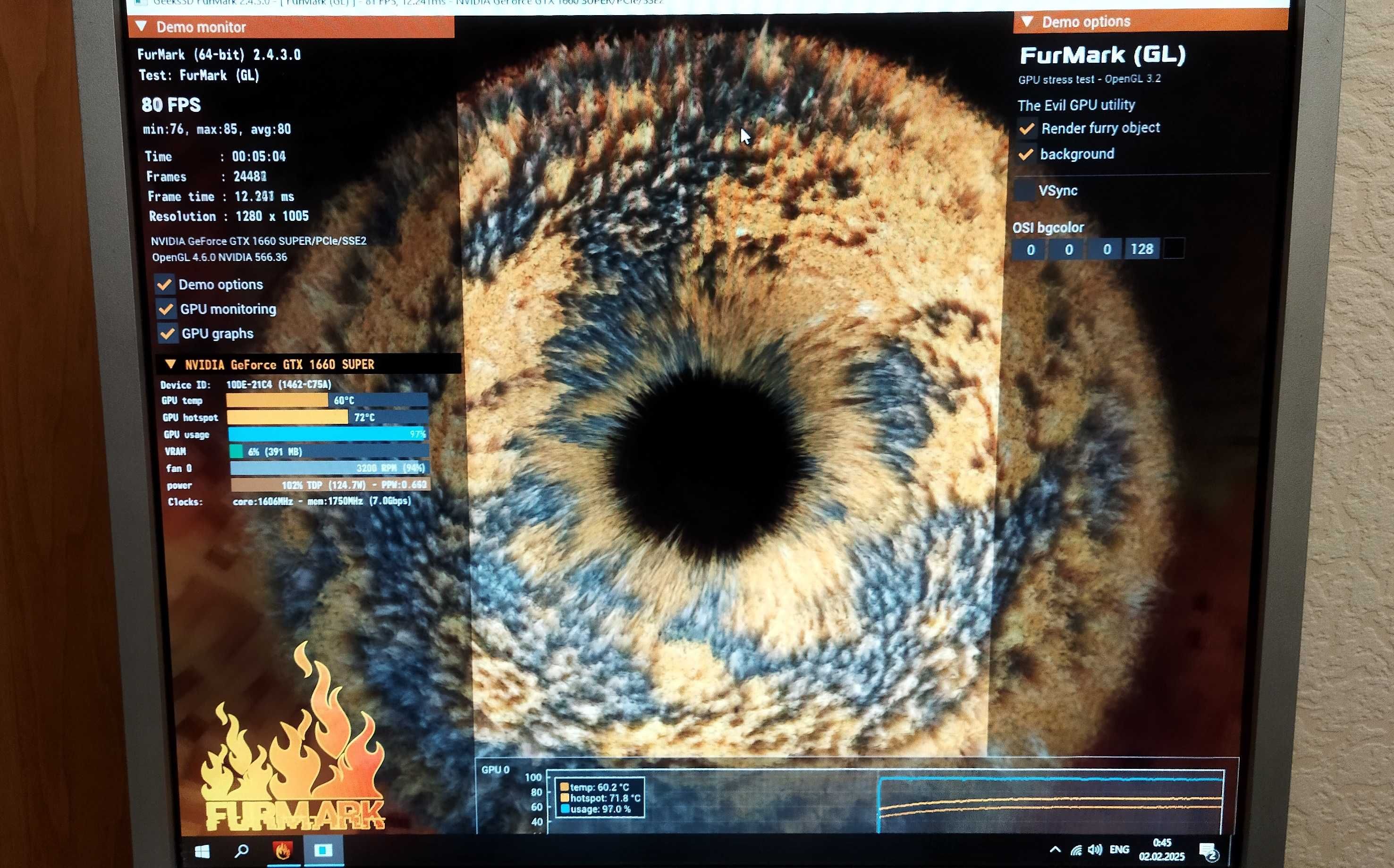This screenshot has height=868, width=1394.
Task: Click the Device ID 10DE-21C4 value
Action: pyautogui.click(x=279, y=384)
